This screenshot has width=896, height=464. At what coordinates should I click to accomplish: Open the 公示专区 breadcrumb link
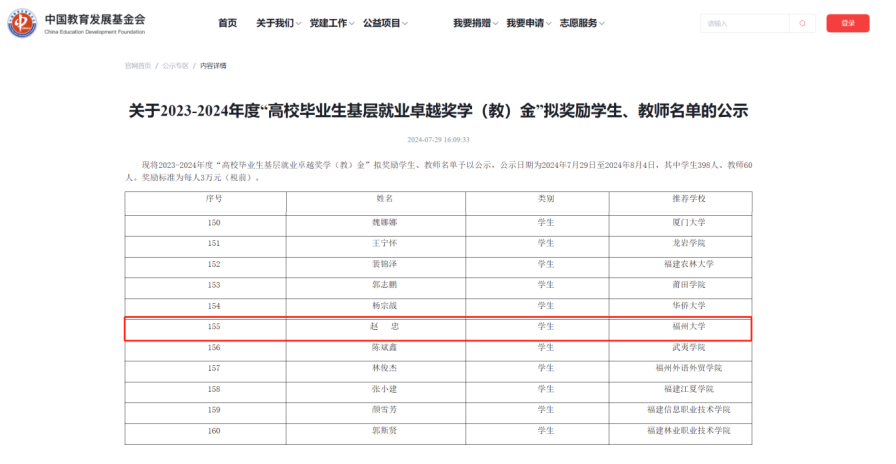coord(175,66)
